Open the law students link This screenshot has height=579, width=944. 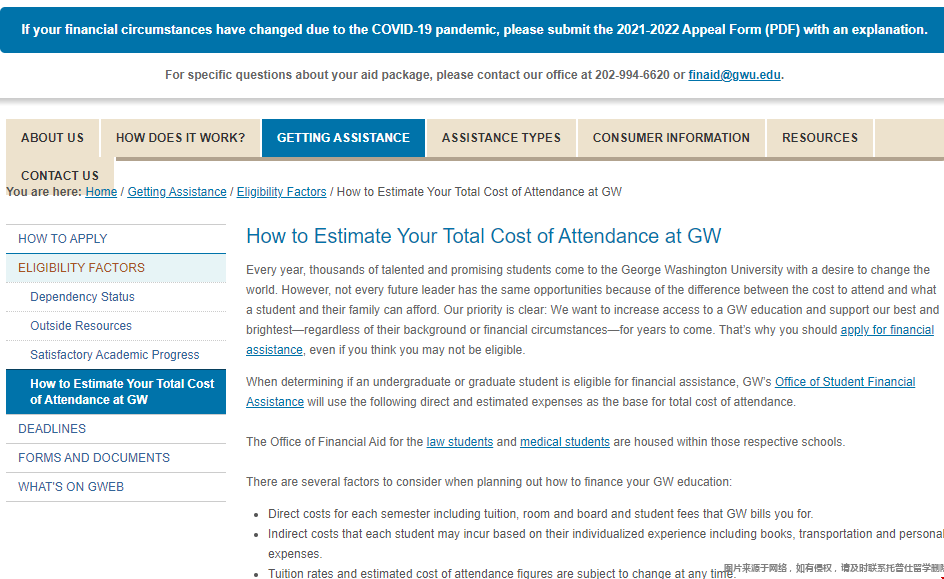459,442
